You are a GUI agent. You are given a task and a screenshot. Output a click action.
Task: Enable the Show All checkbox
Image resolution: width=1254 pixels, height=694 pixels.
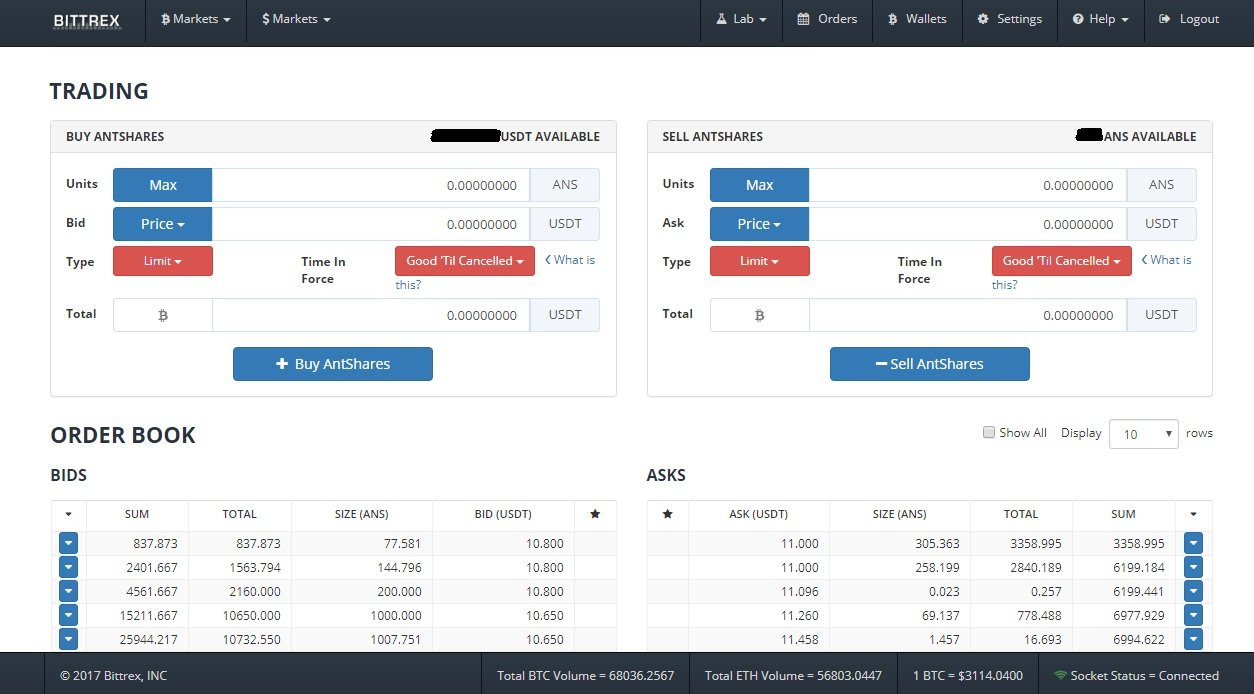989,433
